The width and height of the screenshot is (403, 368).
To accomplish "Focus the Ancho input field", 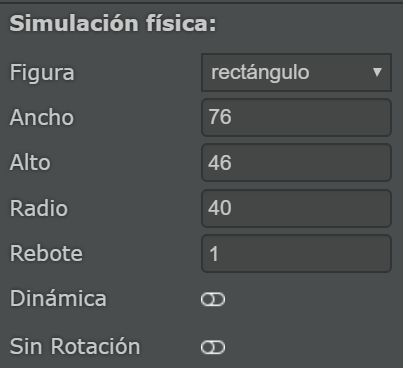I will (x=296, y=117).
